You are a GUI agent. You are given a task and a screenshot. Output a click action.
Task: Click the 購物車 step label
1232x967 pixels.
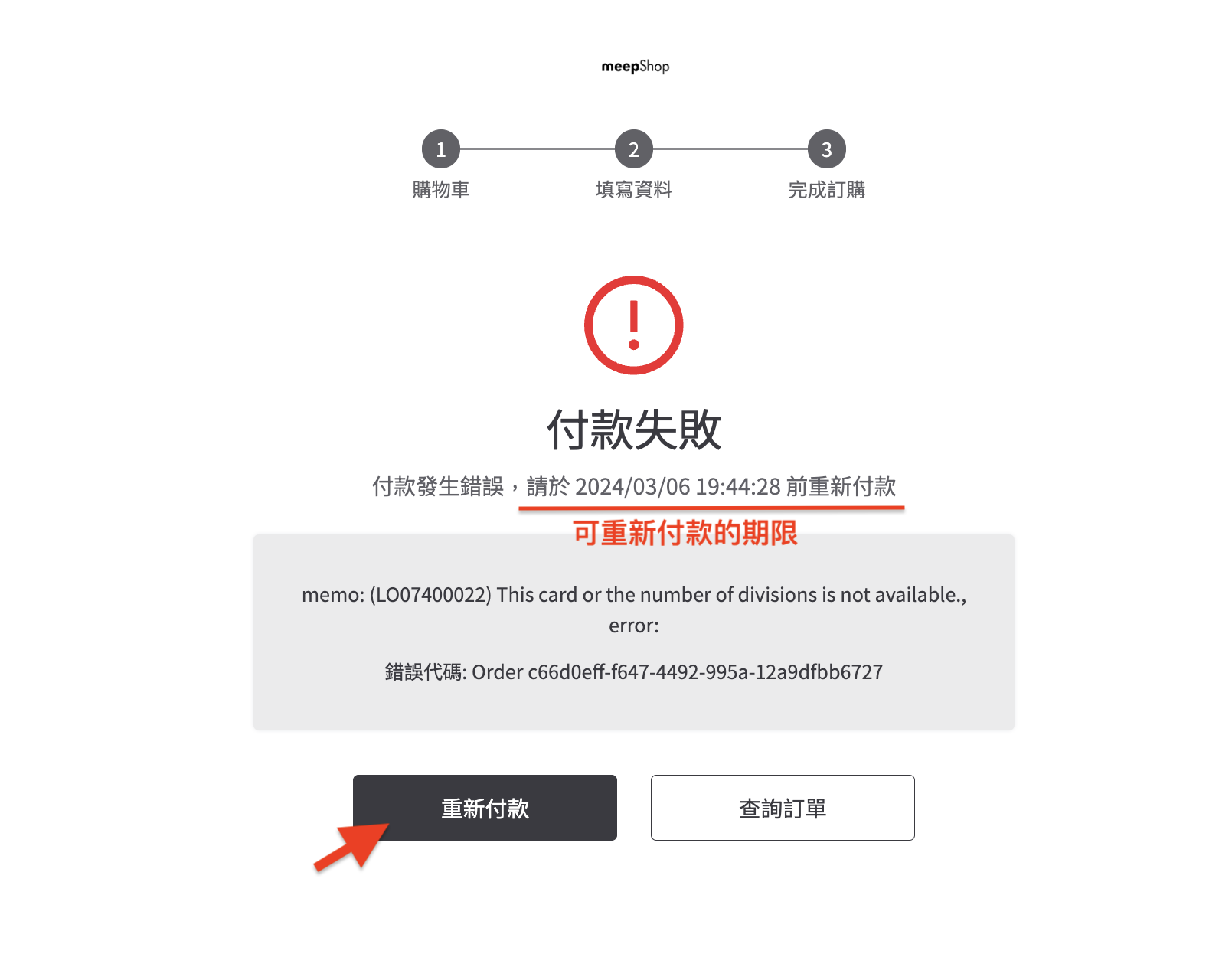441,189
